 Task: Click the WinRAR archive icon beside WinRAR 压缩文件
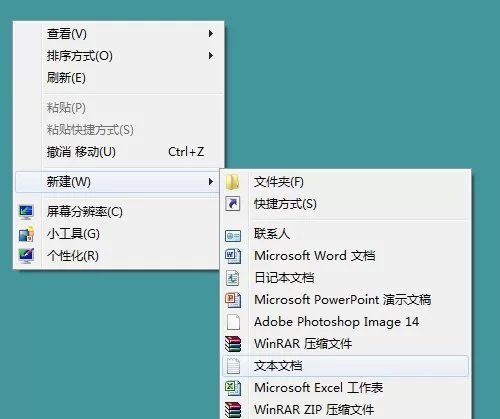[x=233, y=344]
